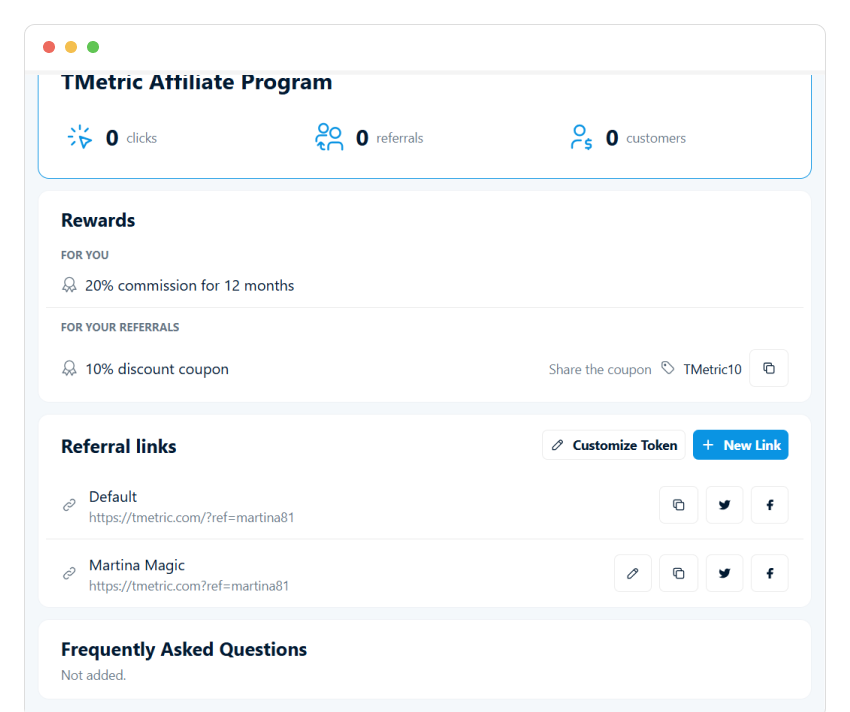Click the award icon beside 20% commission
The height and width of the screenshot is (712, 850).
tap(69, 285)
